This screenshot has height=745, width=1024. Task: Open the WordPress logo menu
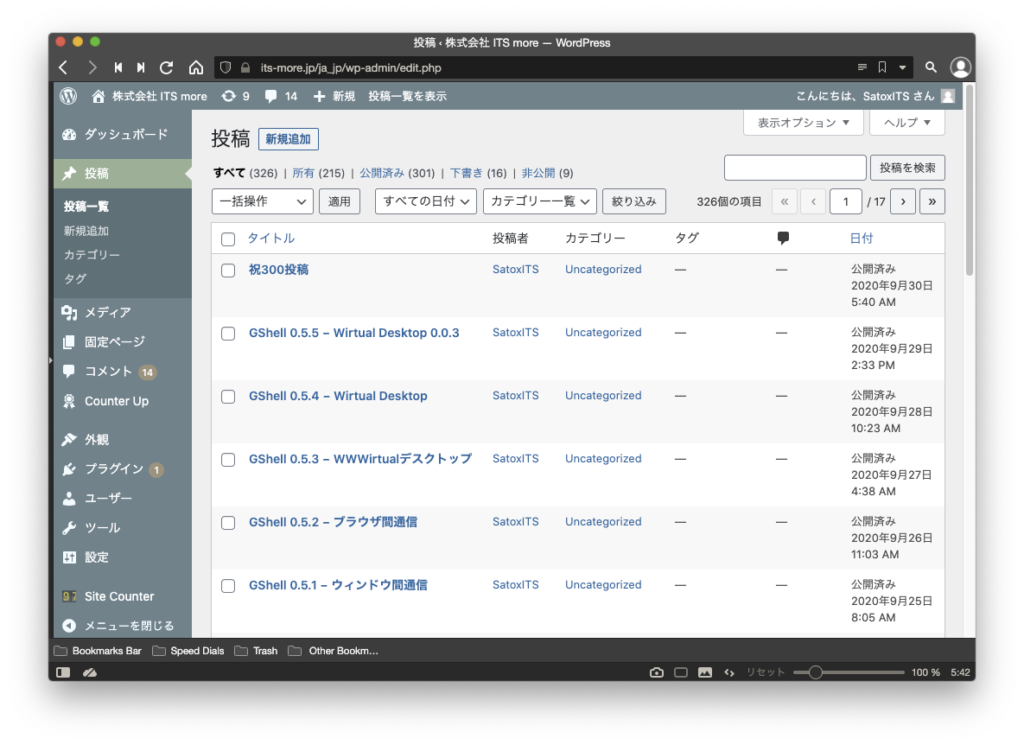click(x=69, y=96)
